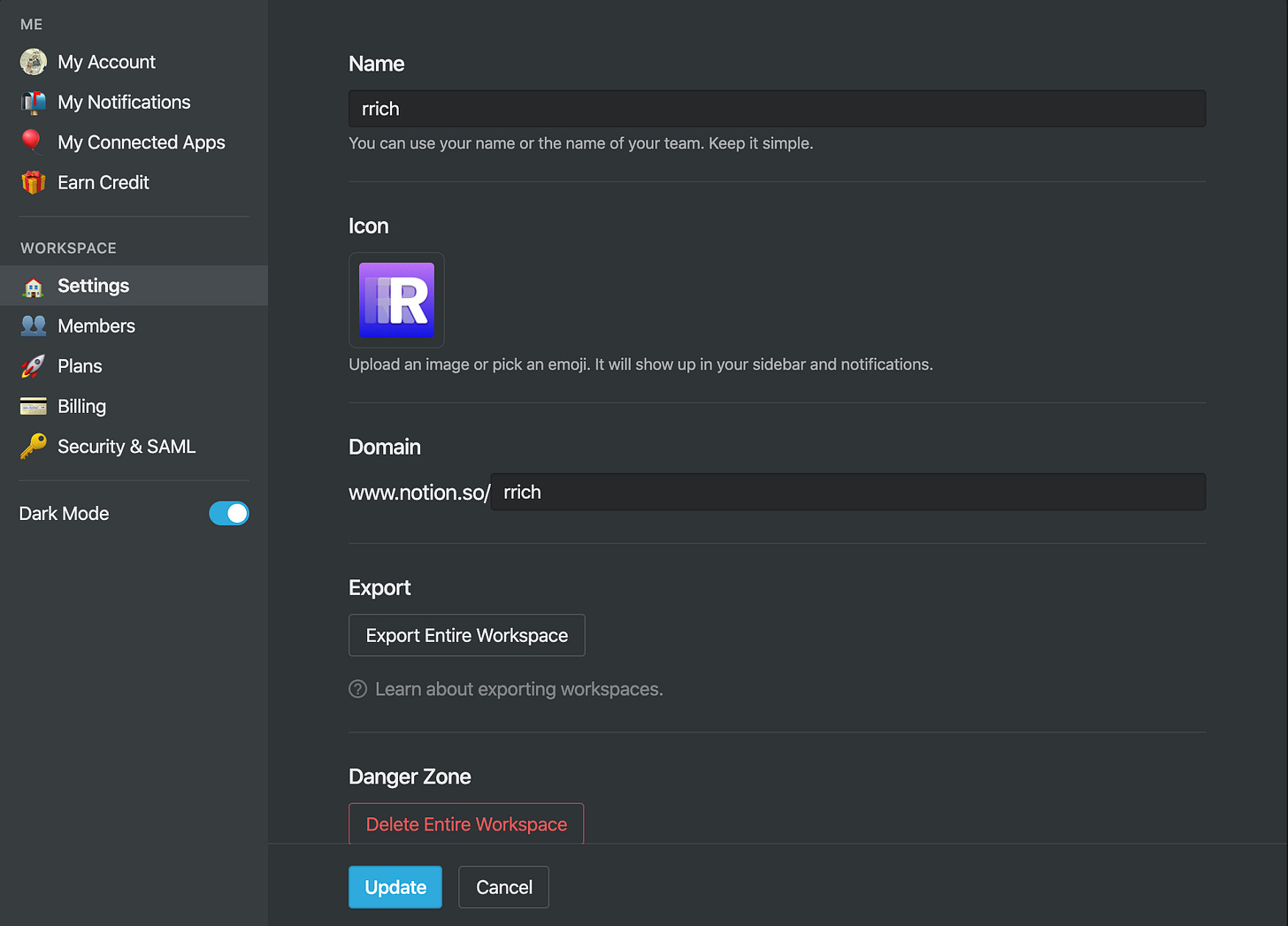The height and width of the screenshot is (926, 1288).
Task: Save changes with the Update button
Action: tap(395, 887)
